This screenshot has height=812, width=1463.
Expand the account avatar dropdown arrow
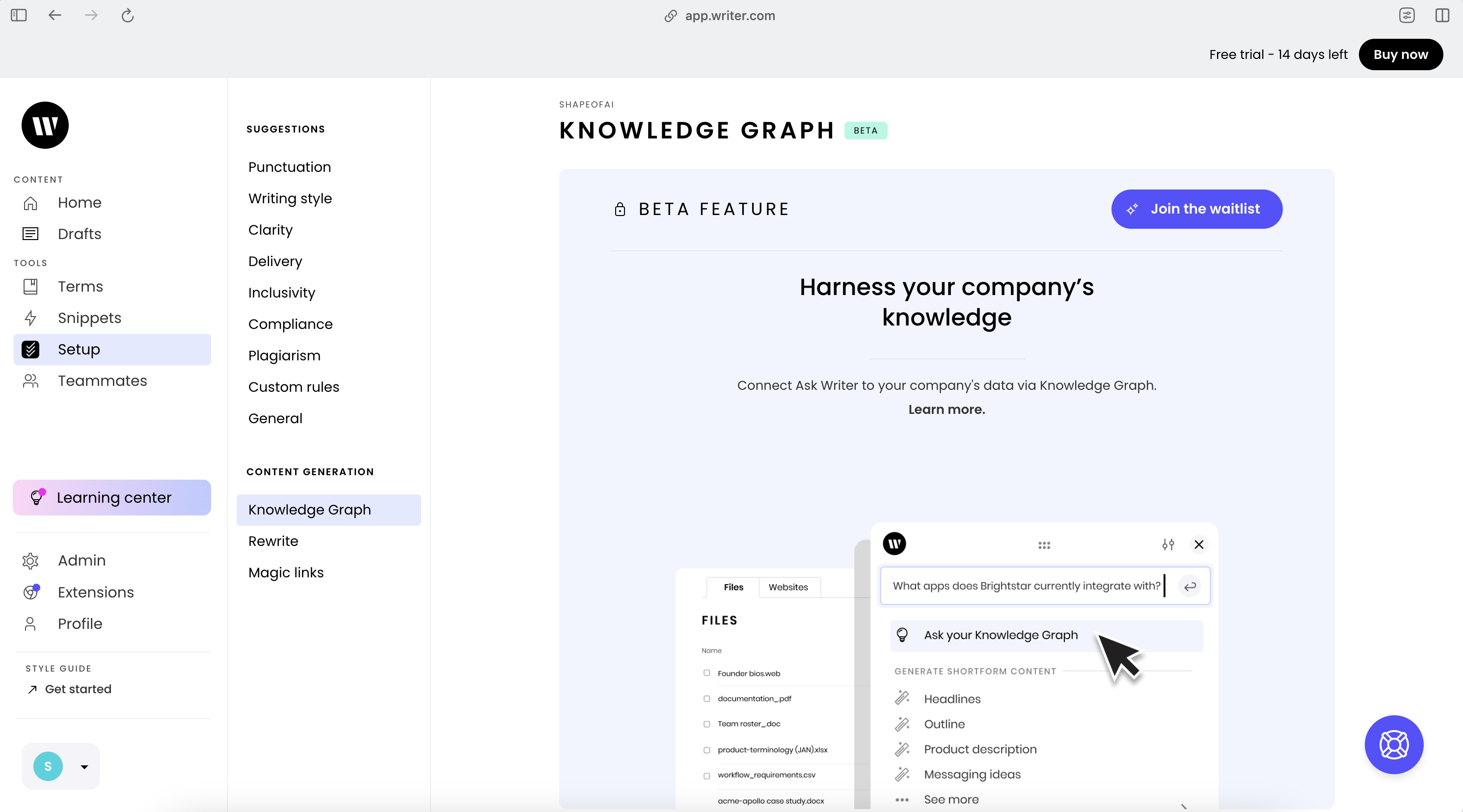click(84, 766)
